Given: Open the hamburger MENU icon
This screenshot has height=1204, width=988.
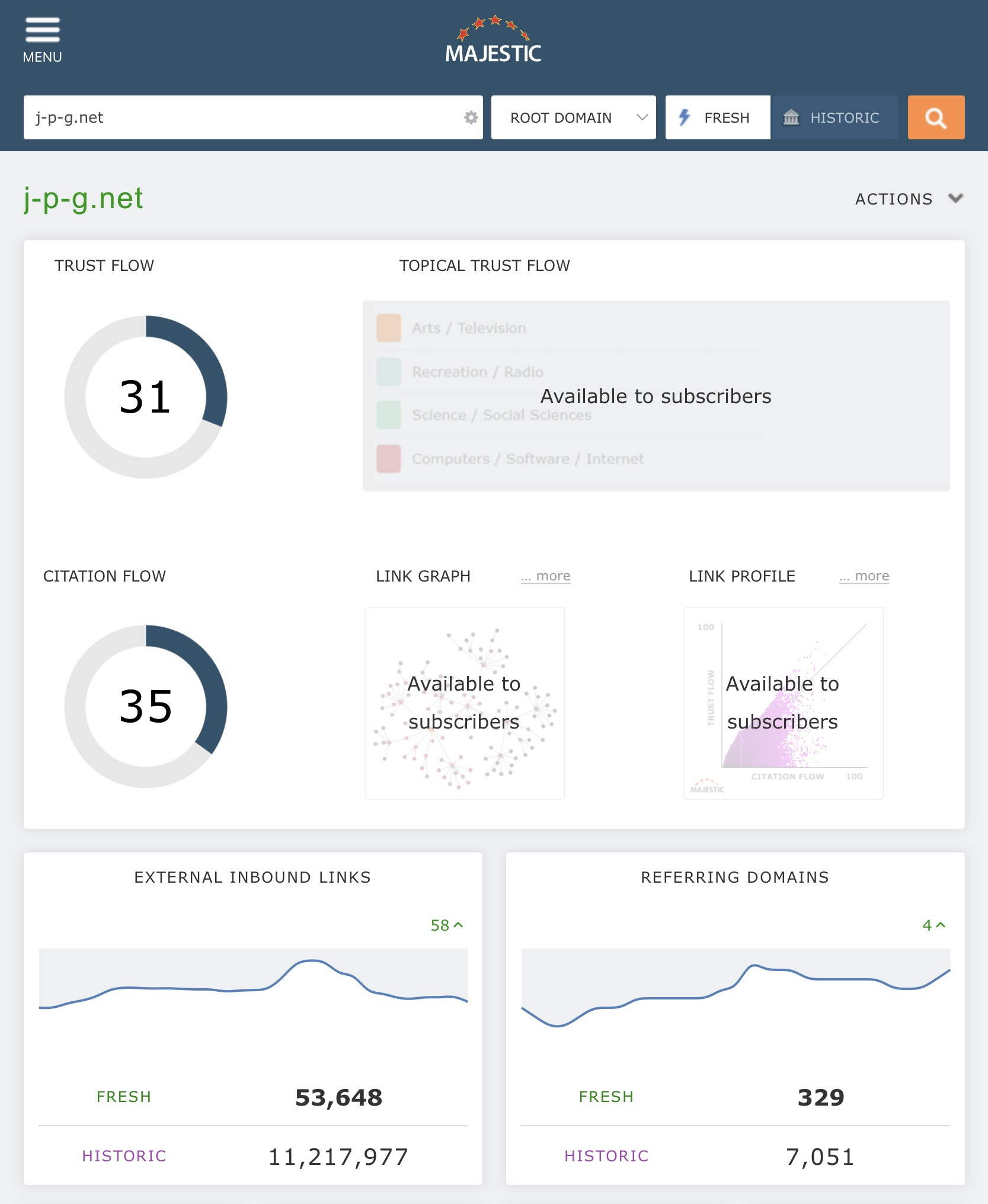Looking at the screenshot, I should [x=42, y=30].
